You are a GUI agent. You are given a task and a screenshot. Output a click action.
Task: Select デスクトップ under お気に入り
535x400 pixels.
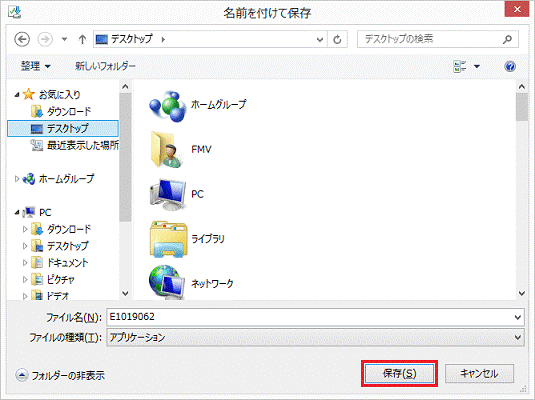click(x=63, y=128)
